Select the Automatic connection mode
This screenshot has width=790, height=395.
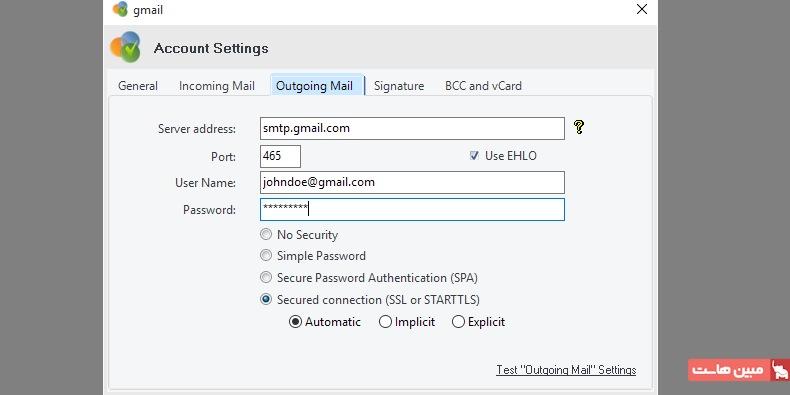point(295,321)
